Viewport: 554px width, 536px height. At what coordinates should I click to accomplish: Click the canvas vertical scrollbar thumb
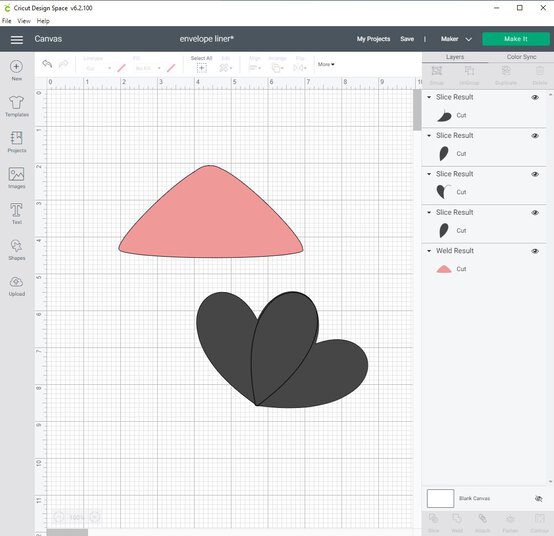(x=417, y=110)
